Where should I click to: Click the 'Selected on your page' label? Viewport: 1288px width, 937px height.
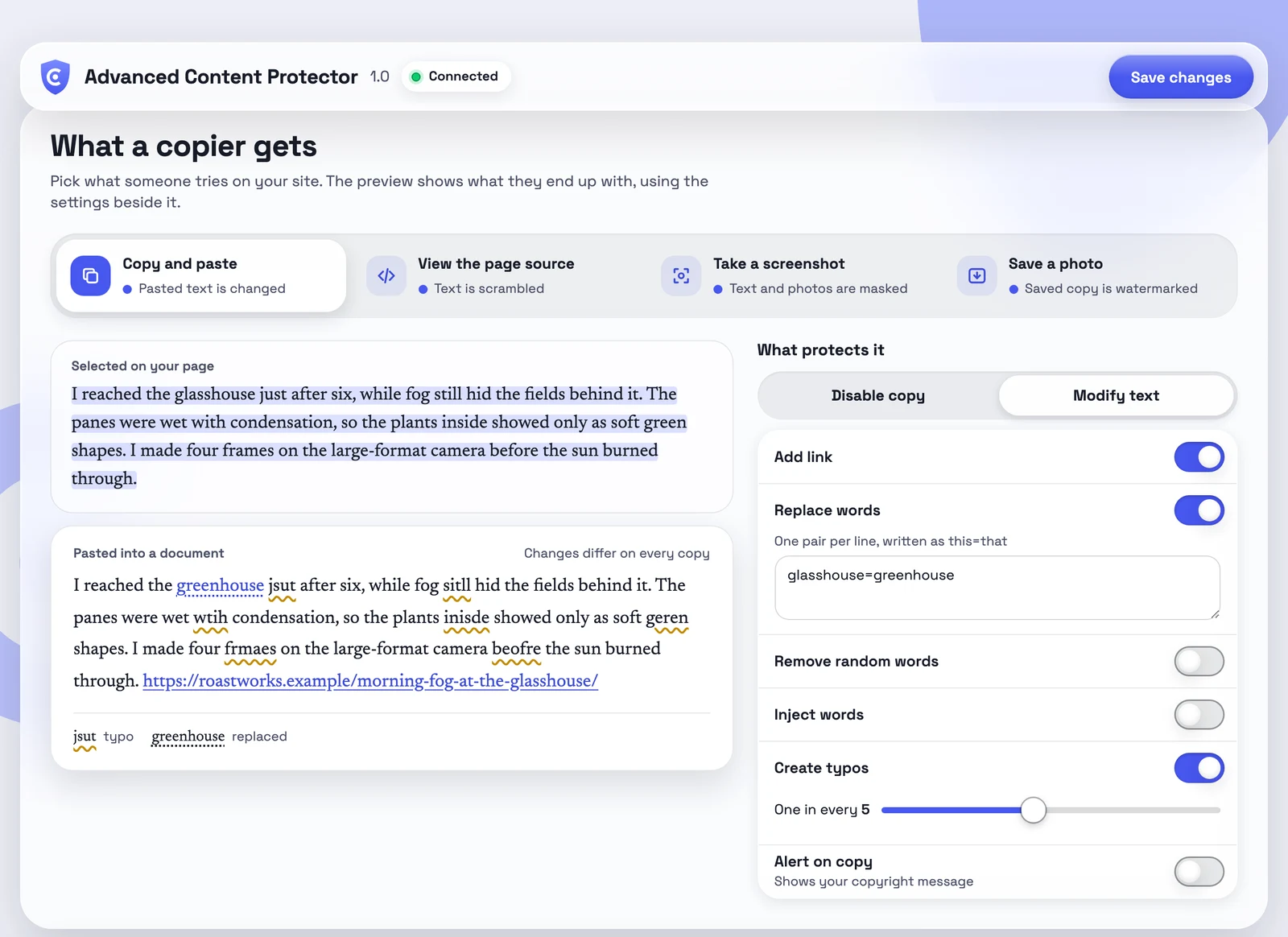(x=142, y=366)
